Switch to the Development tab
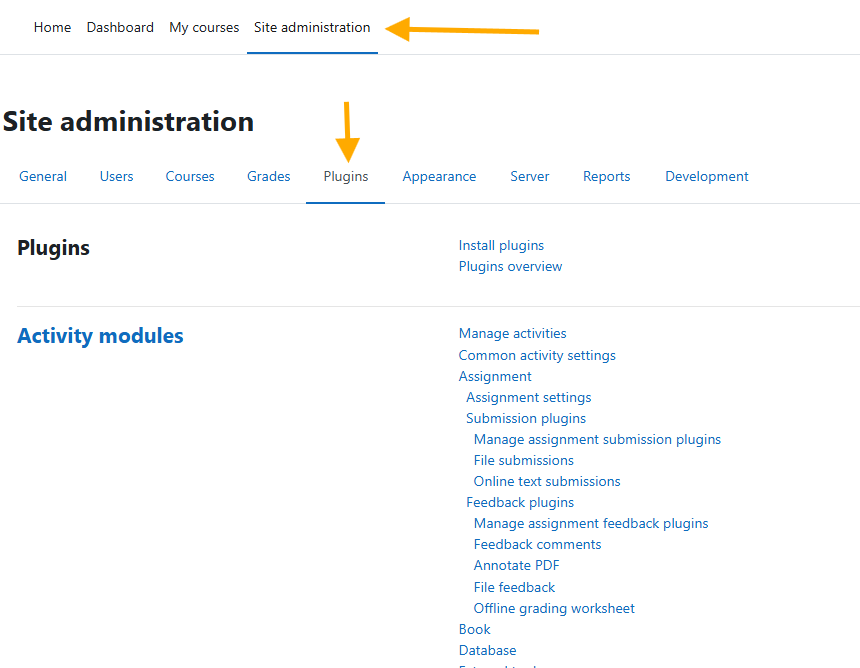Screen dimensions: 860x668 pos(706,176)
